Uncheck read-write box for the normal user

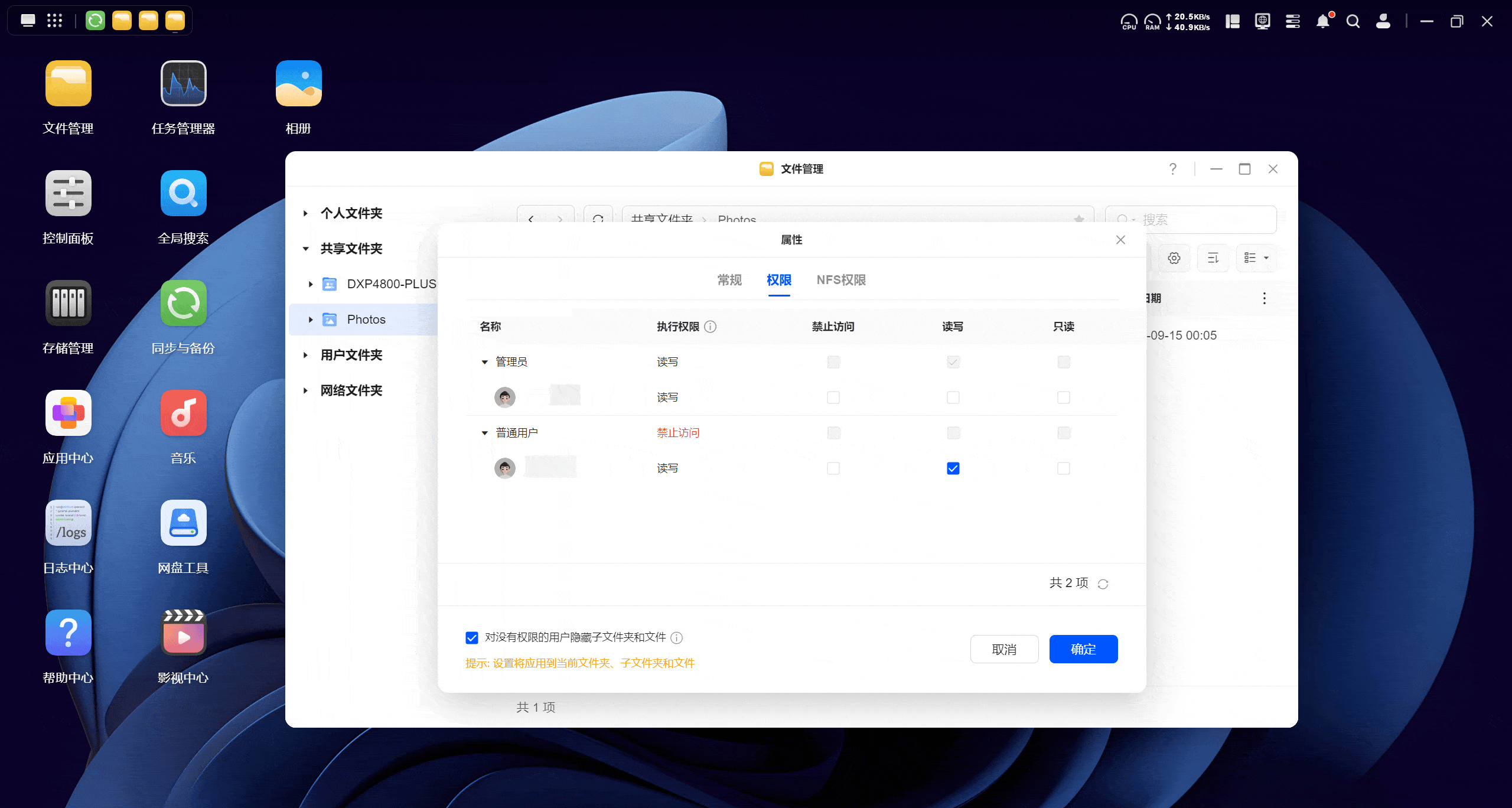click(x=953, y=468)
